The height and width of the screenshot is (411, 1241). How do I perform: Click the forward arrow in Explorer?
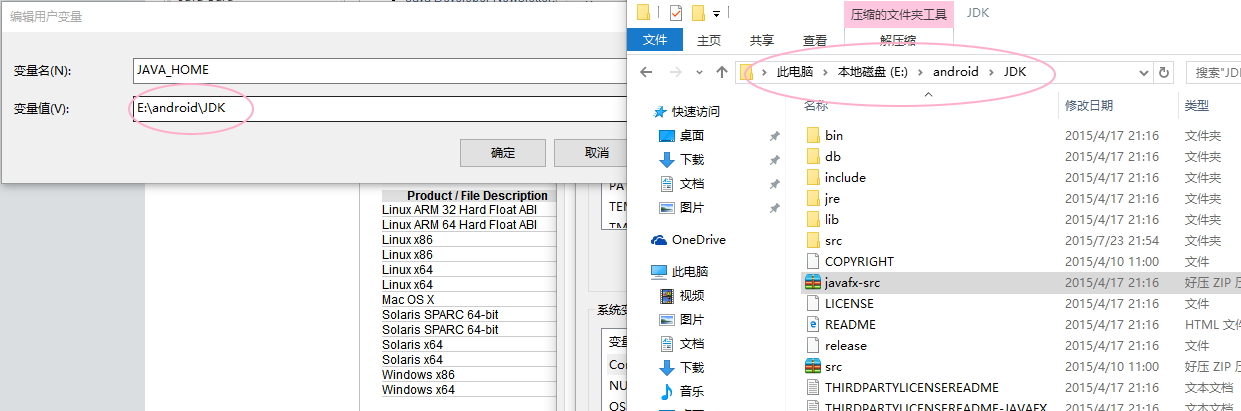coord(674,72)
